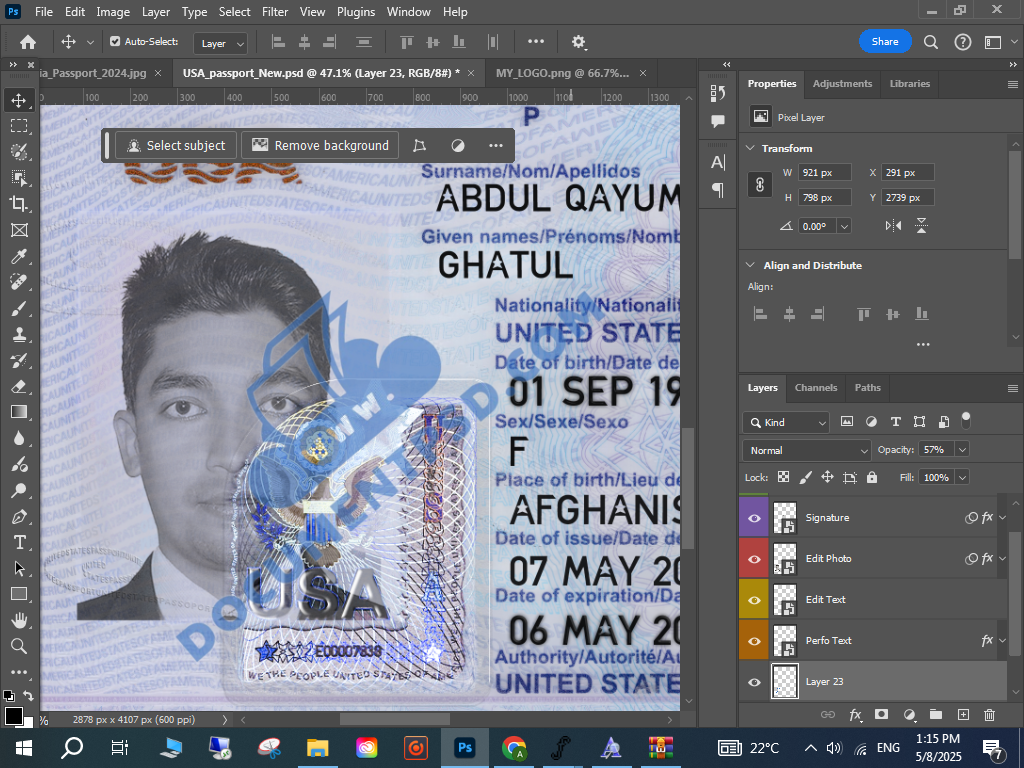The height and width of the screenshot is (768, 1024).
Task: Open the options bar gear settings
Action: 578,42
